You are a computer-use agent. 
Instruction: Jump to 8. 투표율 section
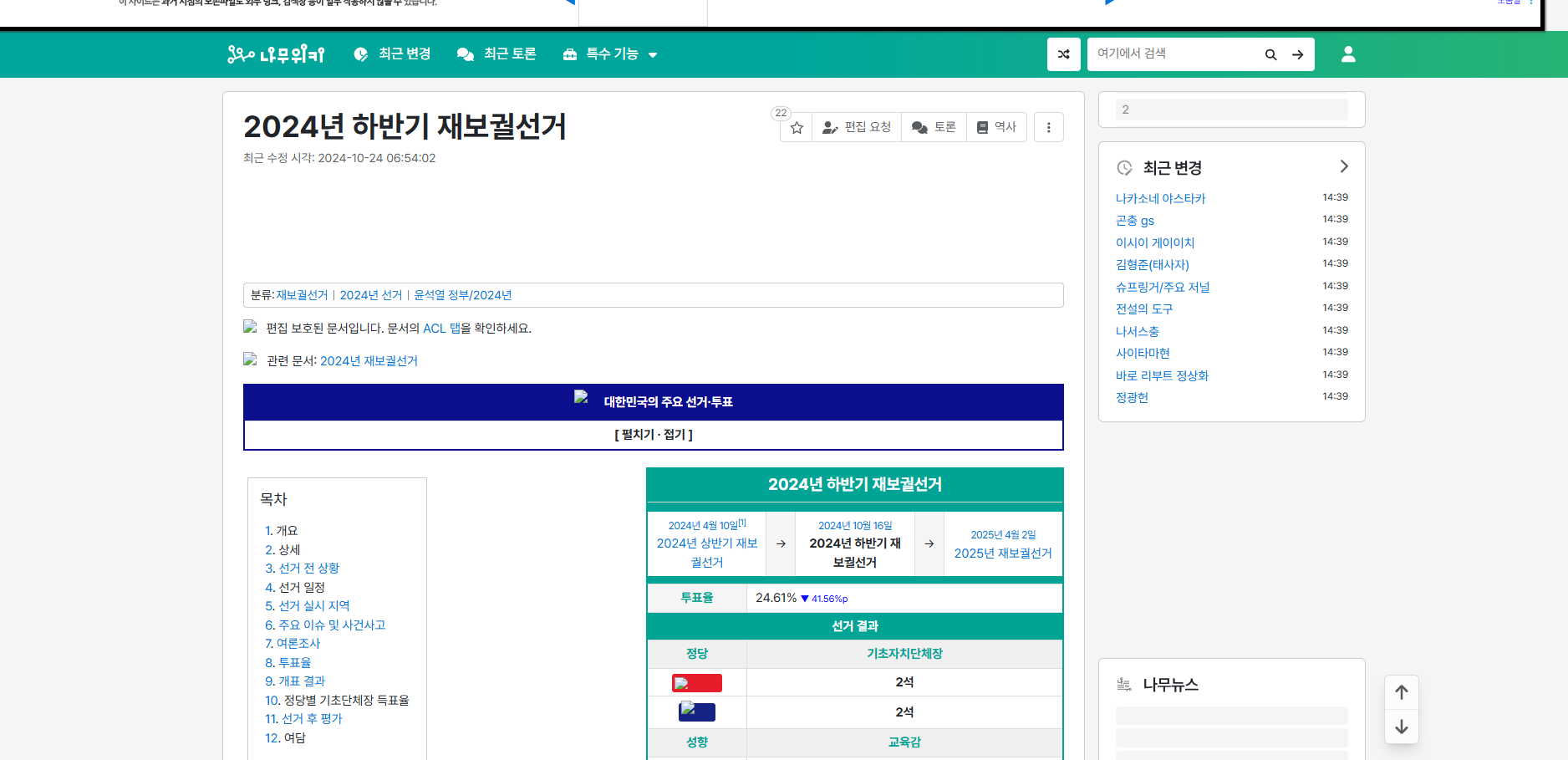[x=288, y=663]
